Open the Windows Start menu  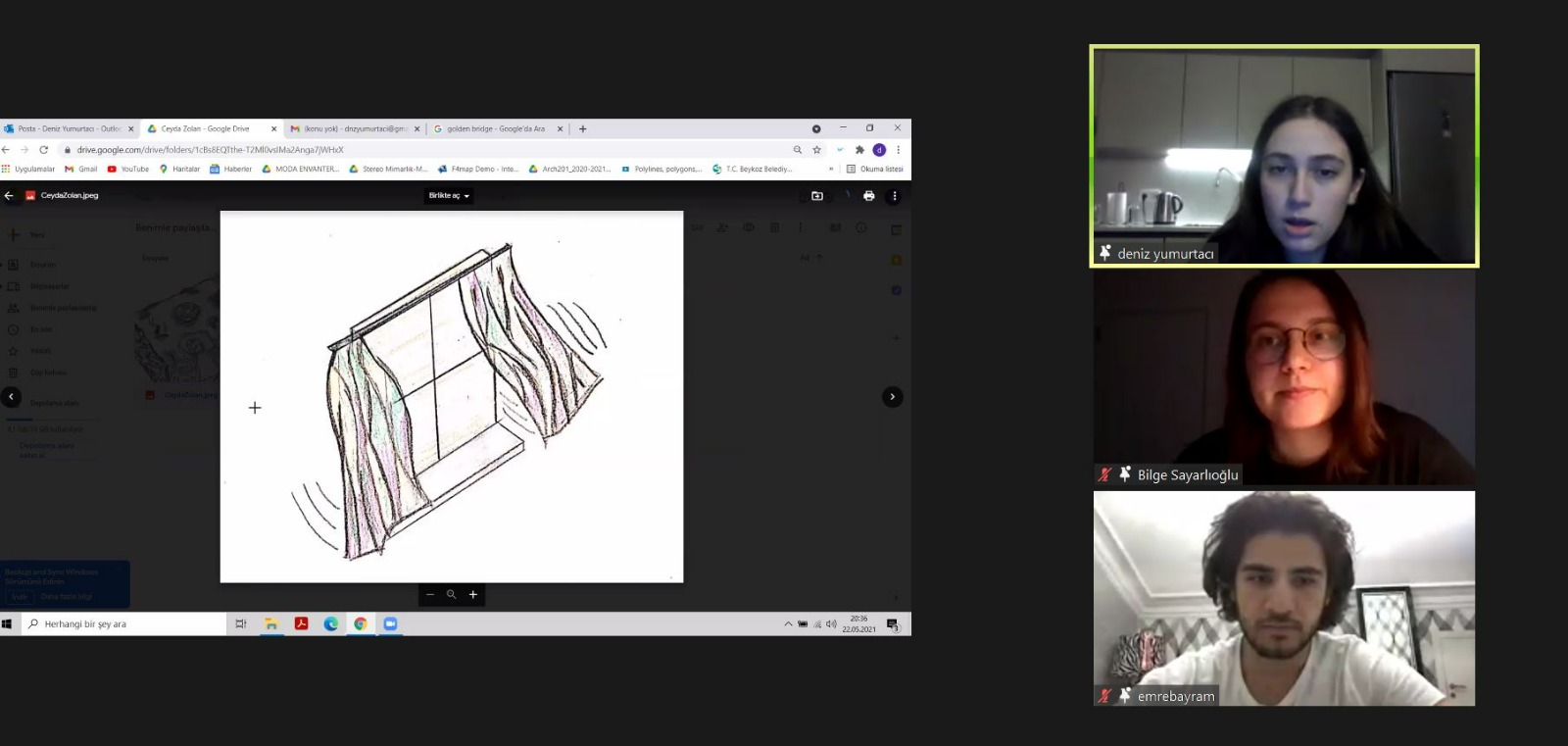7,623
